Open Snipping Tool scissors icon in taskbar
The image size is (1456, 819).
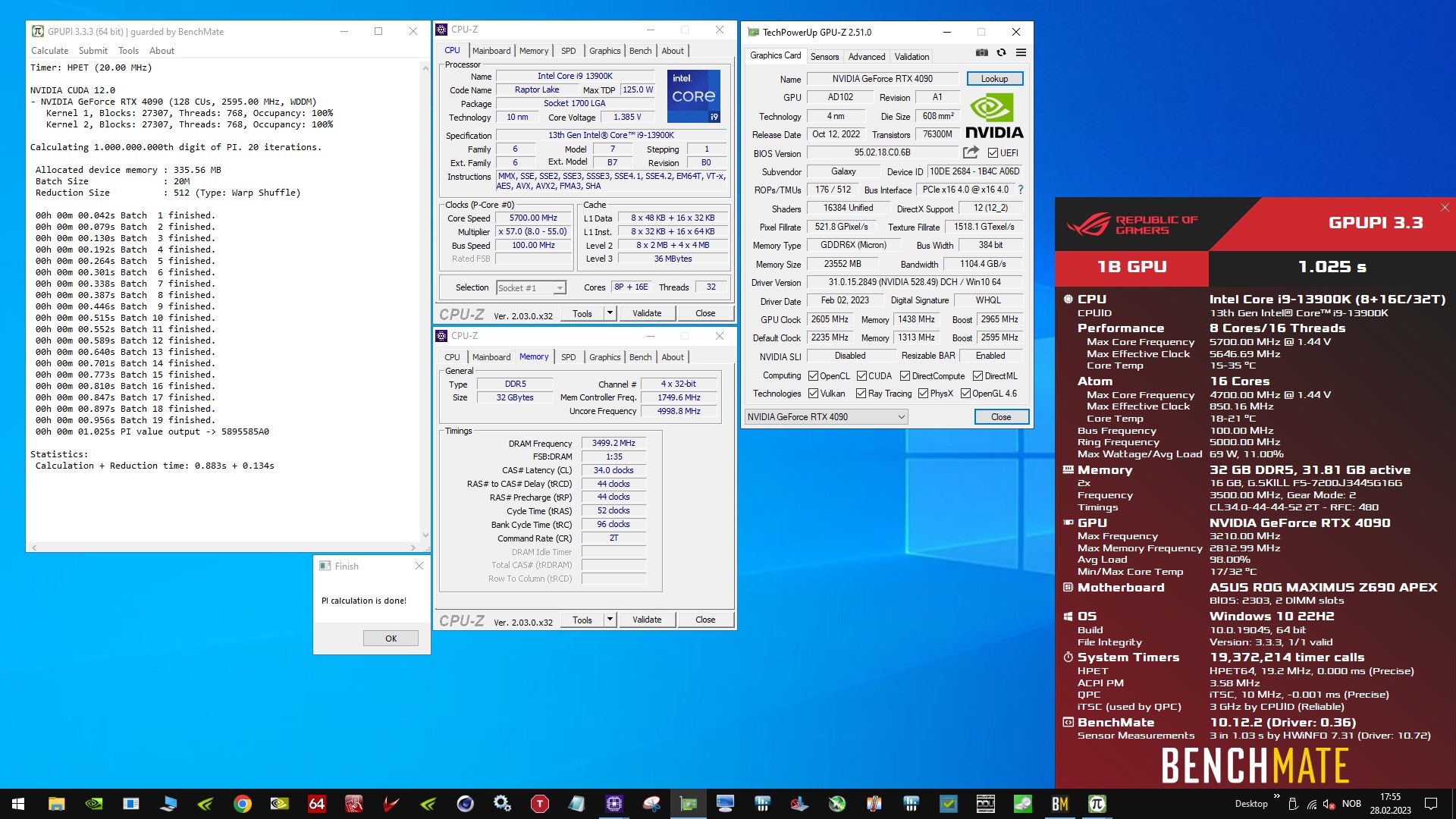(651, 804)
